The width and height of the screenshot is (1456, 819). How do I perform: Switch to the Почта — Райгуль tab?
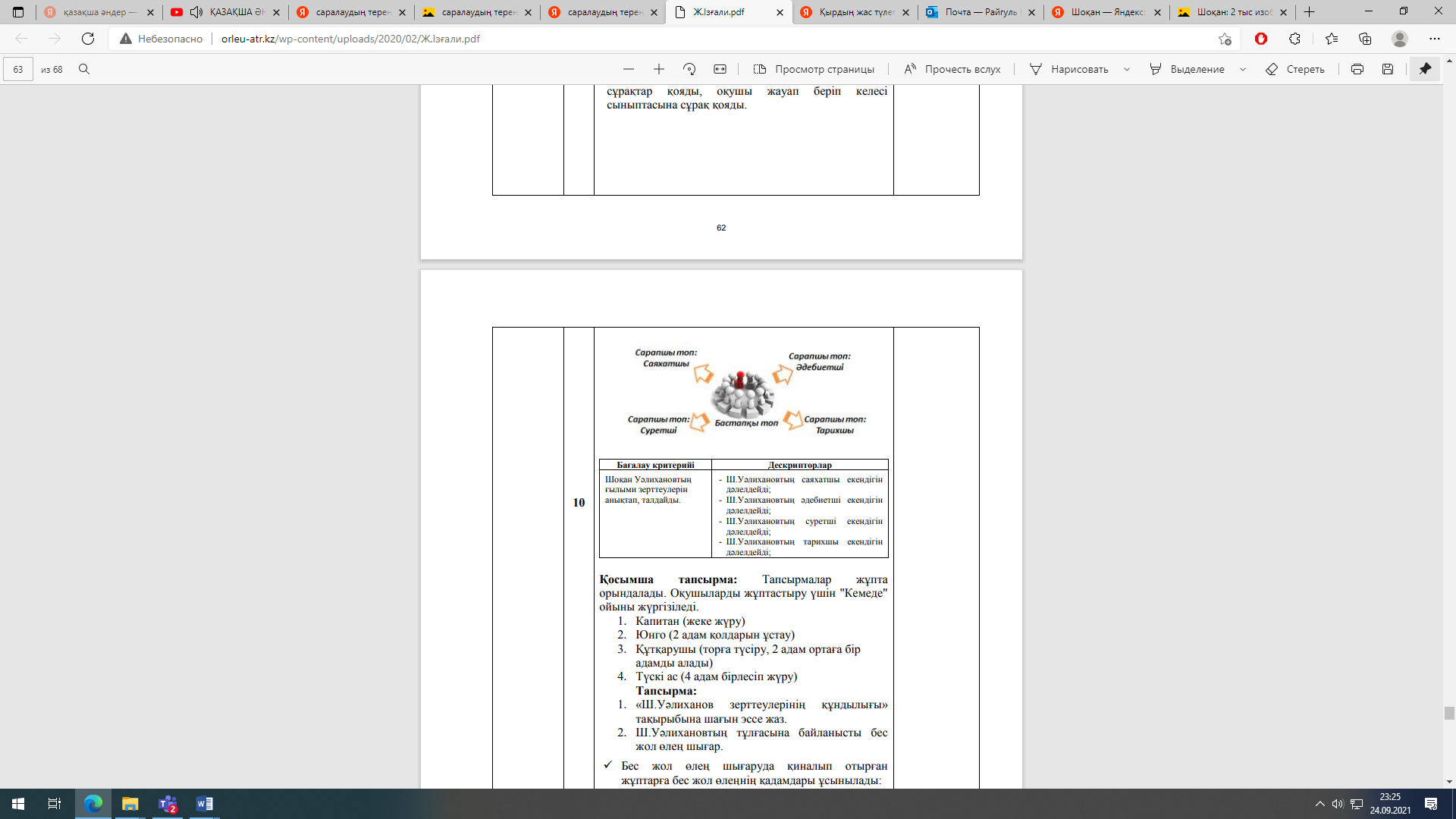pos(980,12)
